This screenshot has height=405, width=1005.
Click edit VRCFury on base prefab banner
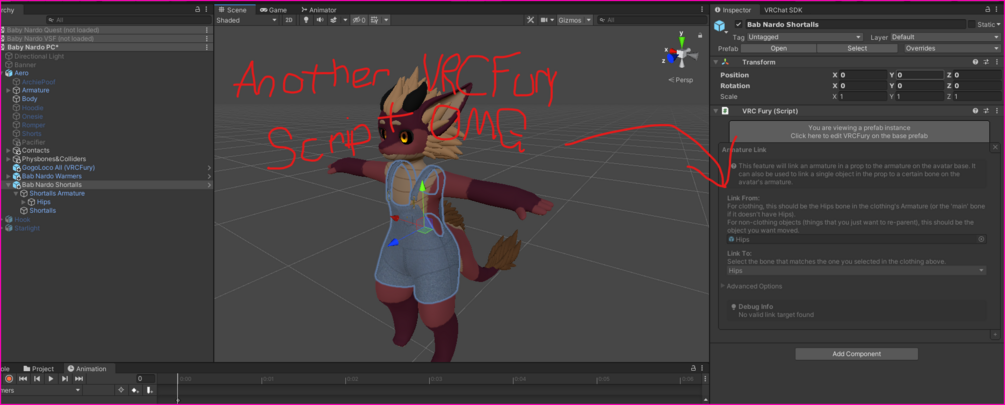[x=859, y=131]
